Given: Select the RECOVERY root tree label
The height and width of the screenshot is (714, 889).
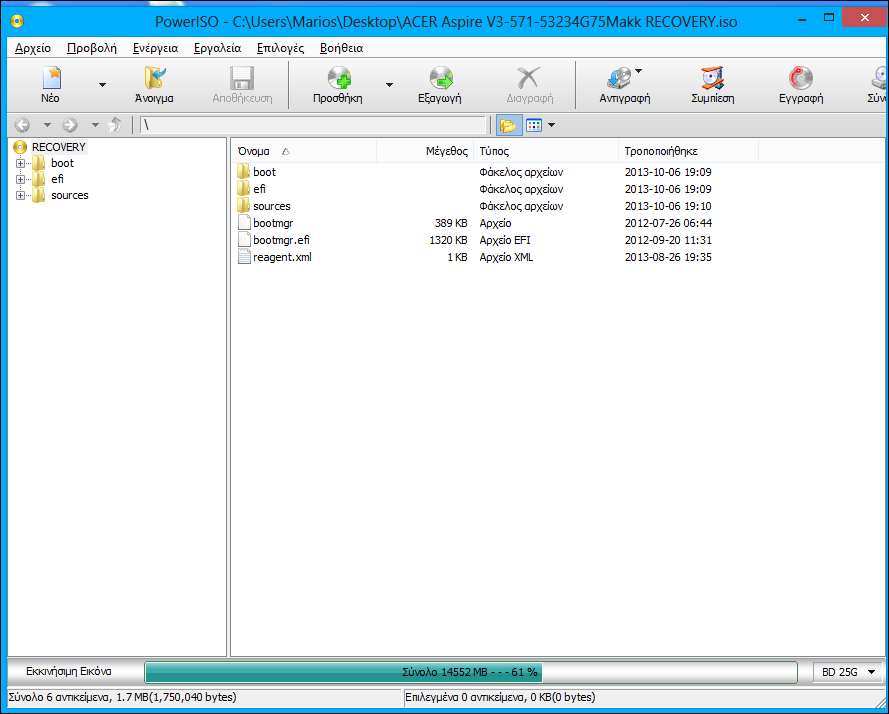Looking at the screenshot, I should pos(58,147).
